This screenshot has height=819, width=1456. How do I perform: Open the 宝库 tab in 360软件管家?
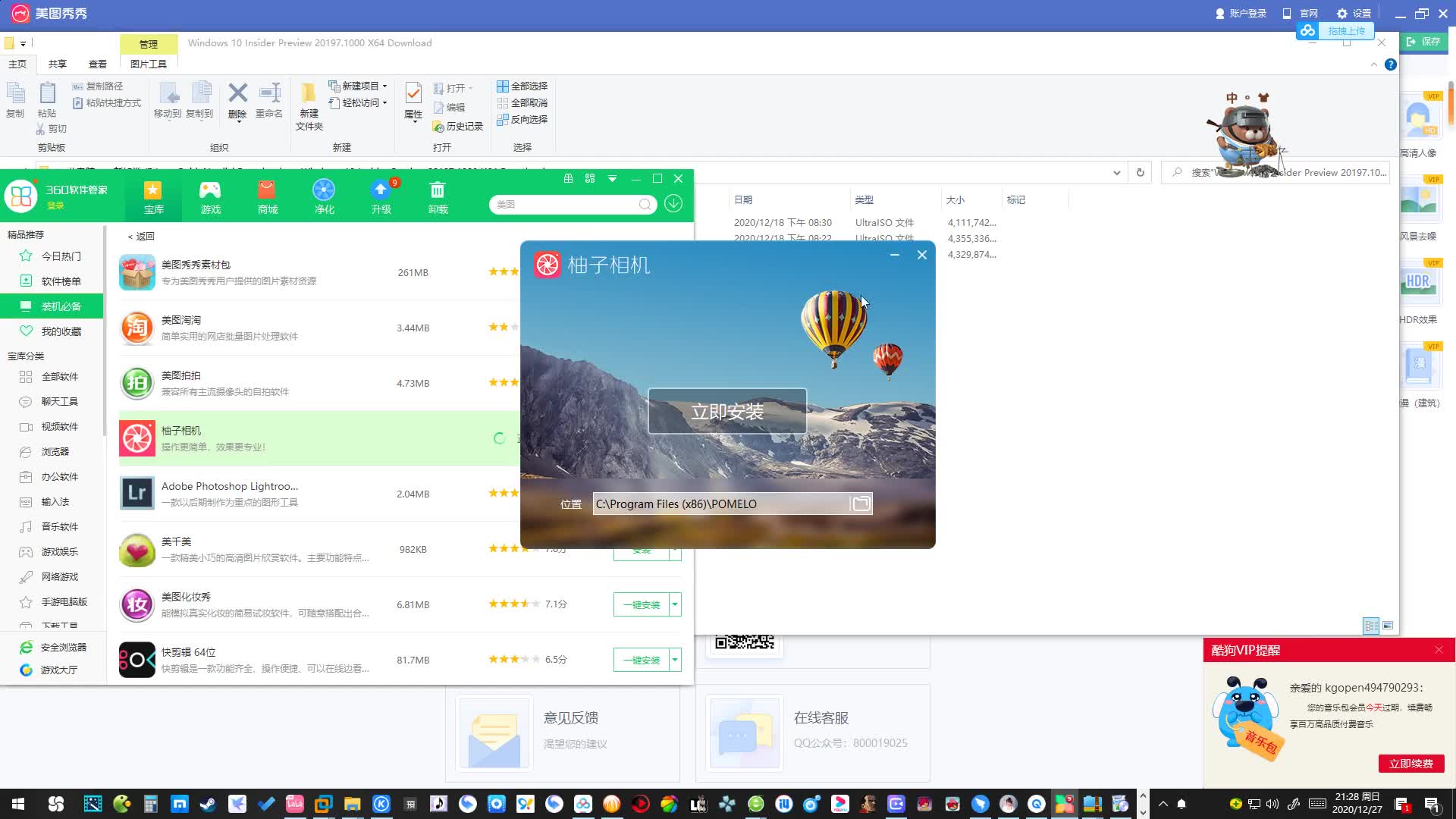coord(153,197)
